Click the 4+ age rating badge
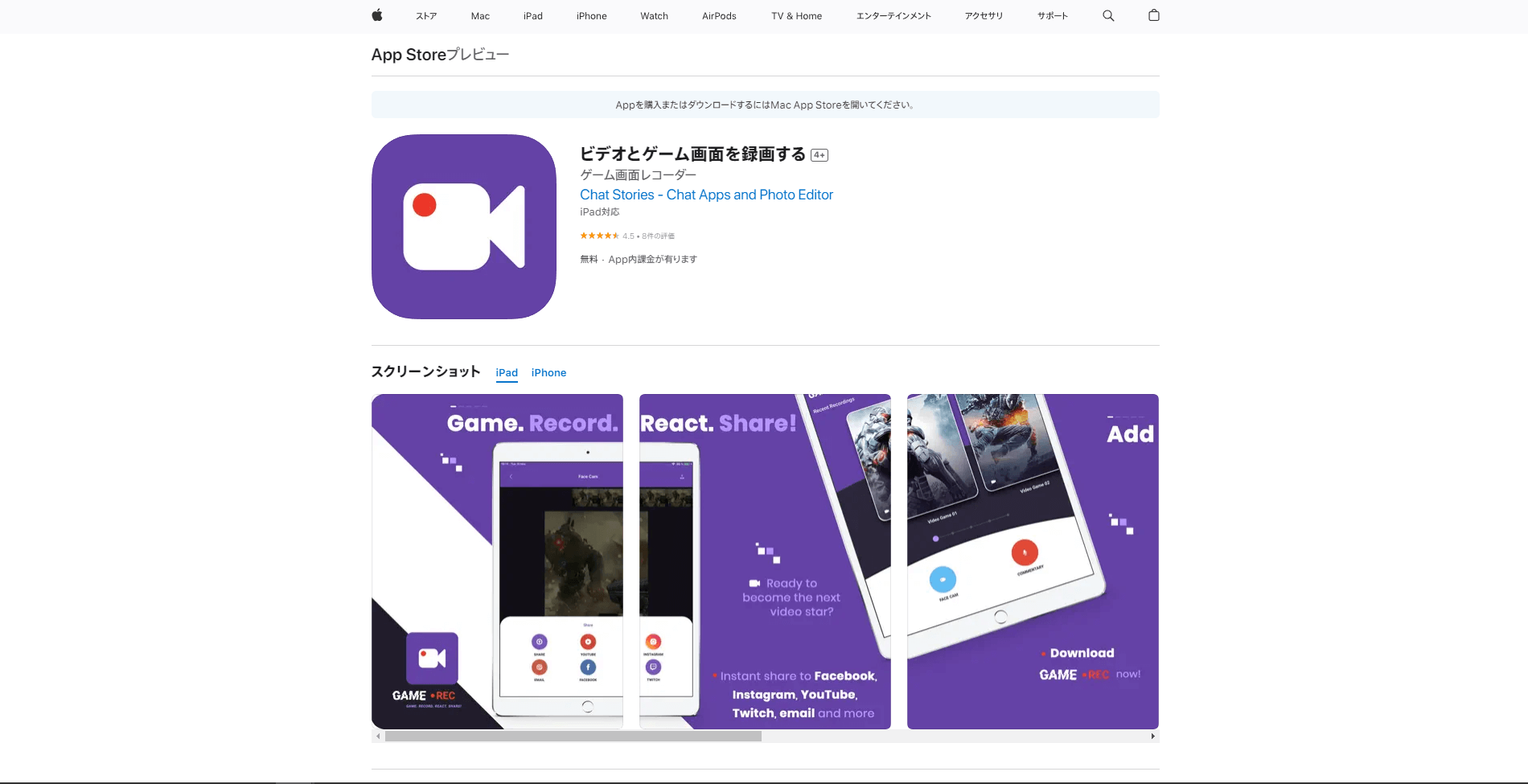The width and height of the screenshot is (1528, 784). [819, 155]
